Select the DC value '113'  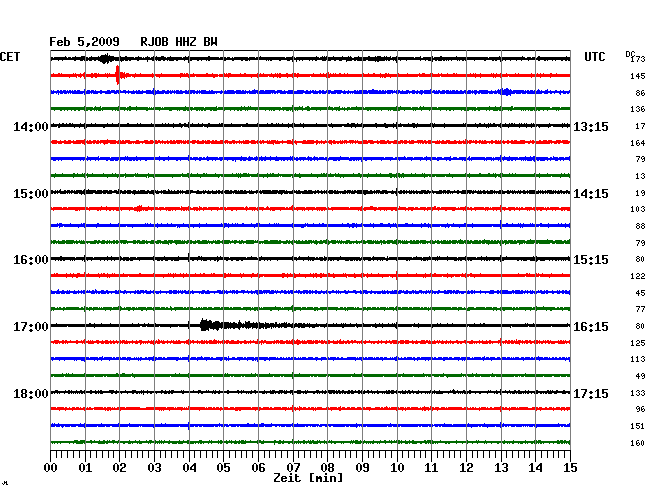pyautogui.click(x=638, y=359)
